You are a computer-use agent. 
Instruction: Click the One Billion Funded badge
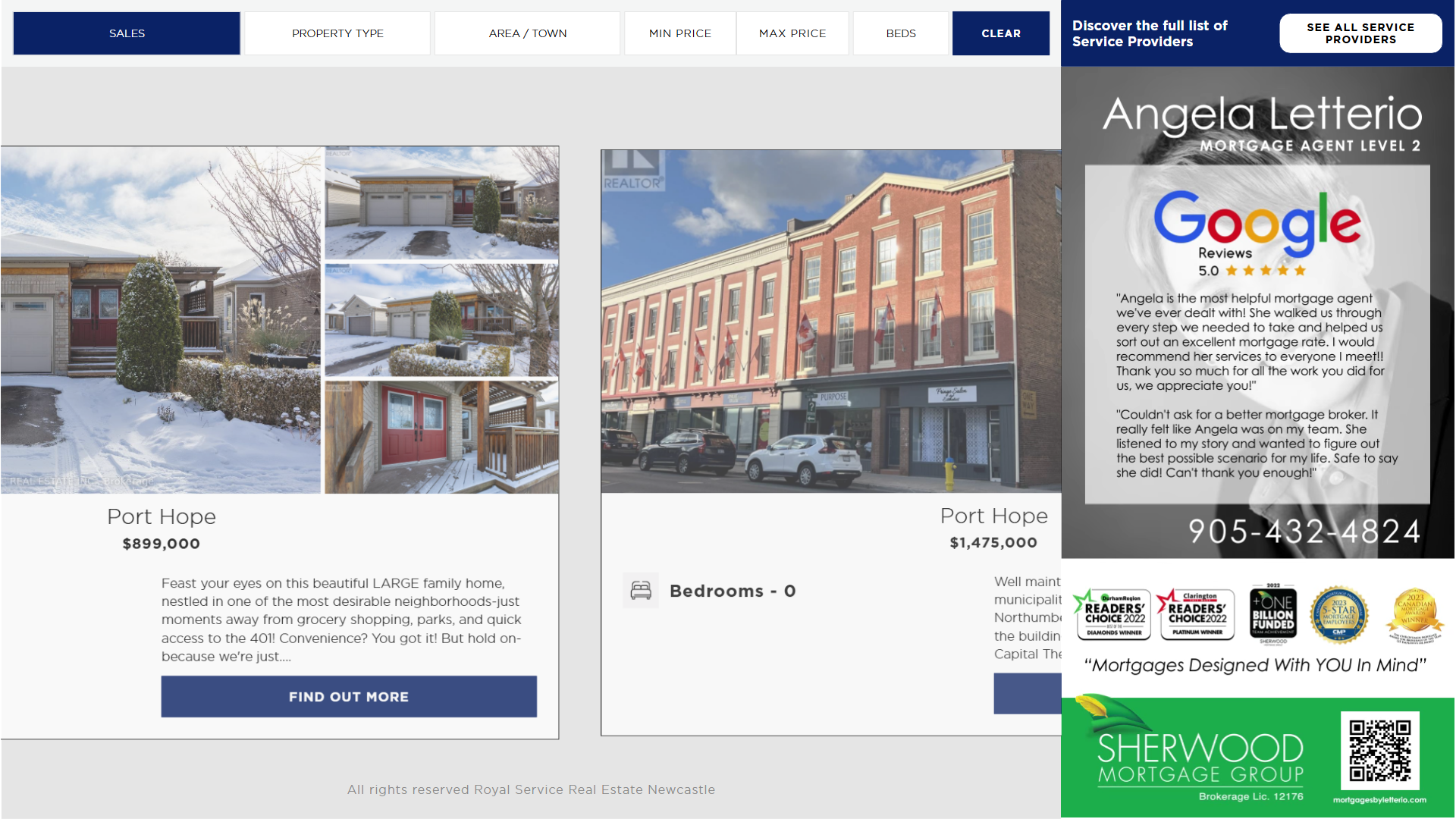click(x=1272, y=615)
